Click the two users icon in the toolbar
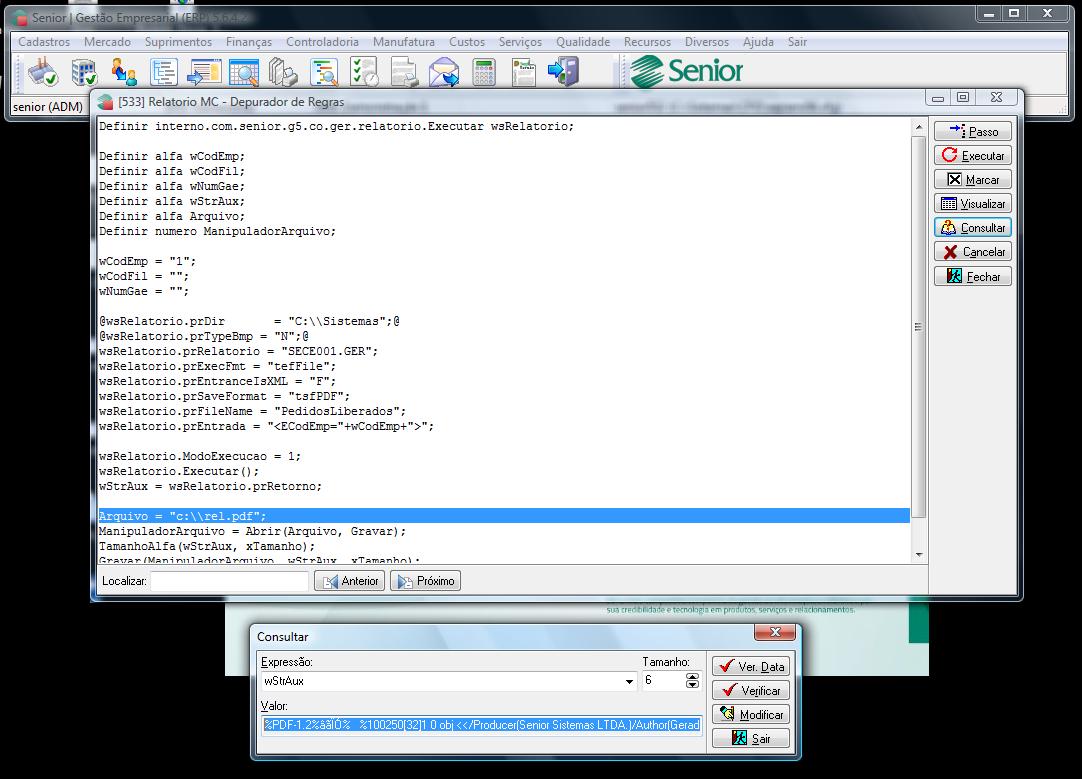This screenshot has height=779, width=1082. pyautogui.click(x=124, y=73)
